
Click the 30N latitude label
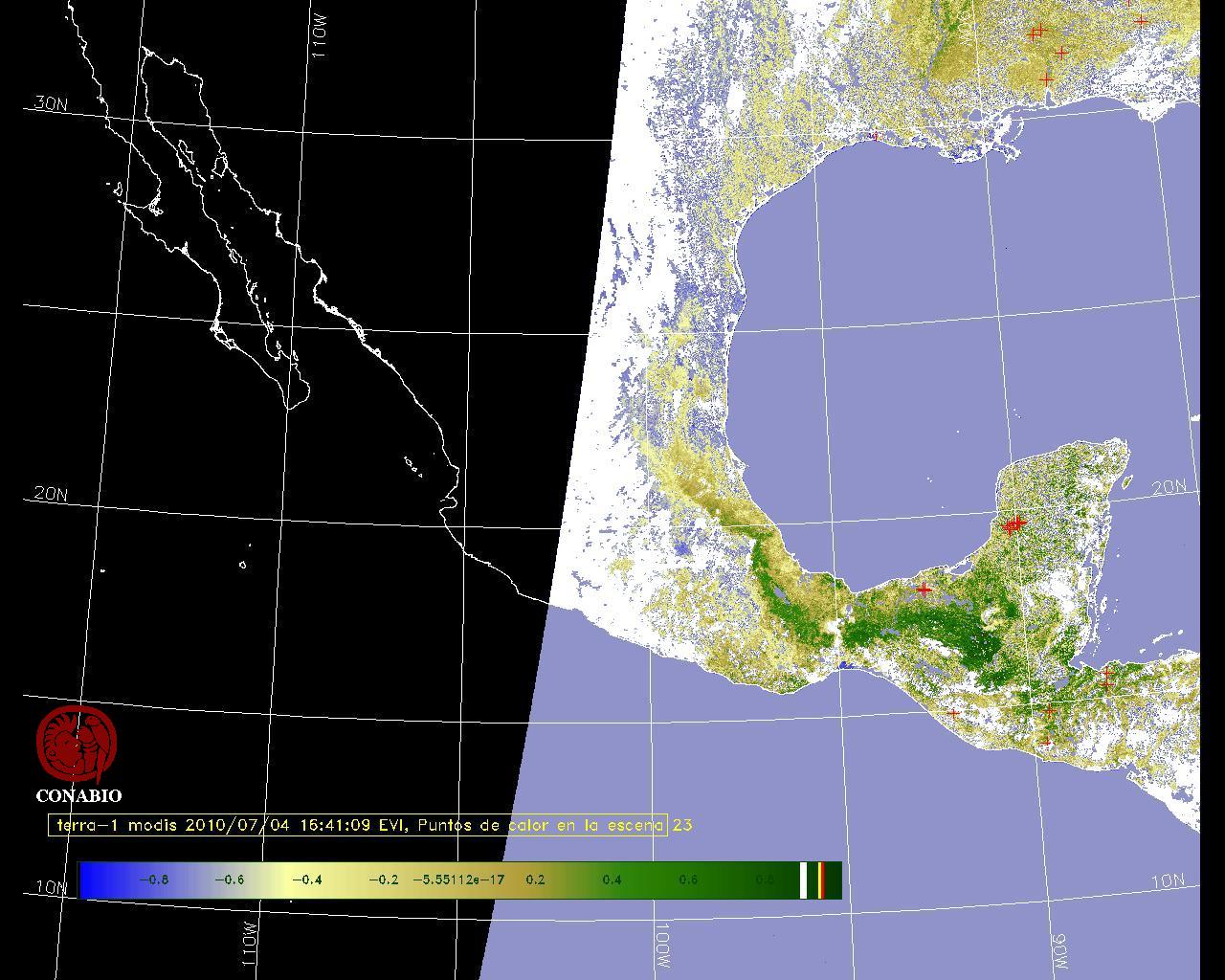coord(50,103)
